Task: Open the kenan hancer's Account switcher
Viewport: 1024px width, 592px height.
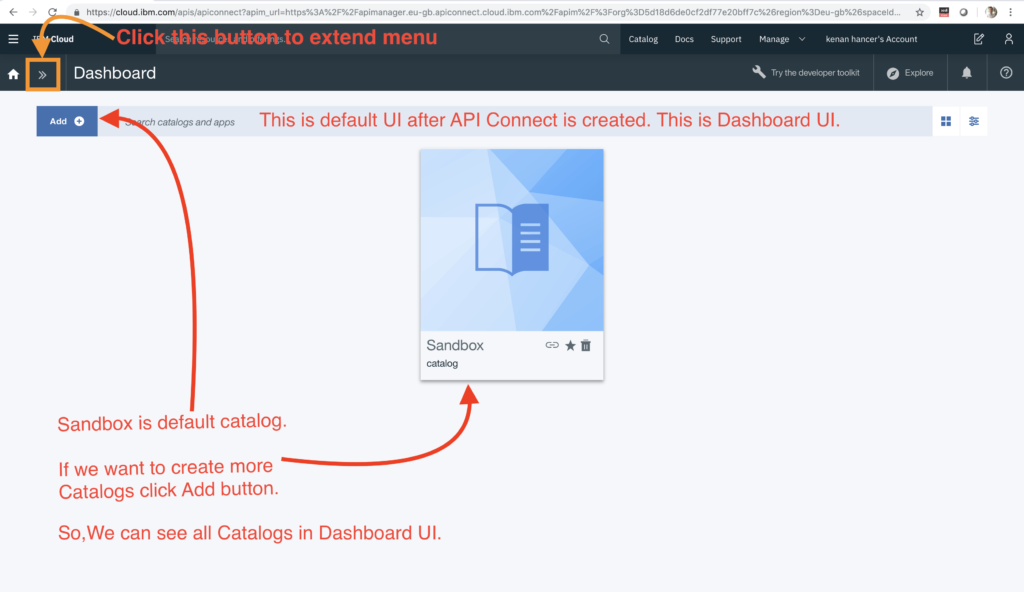Action: point(871,39)
